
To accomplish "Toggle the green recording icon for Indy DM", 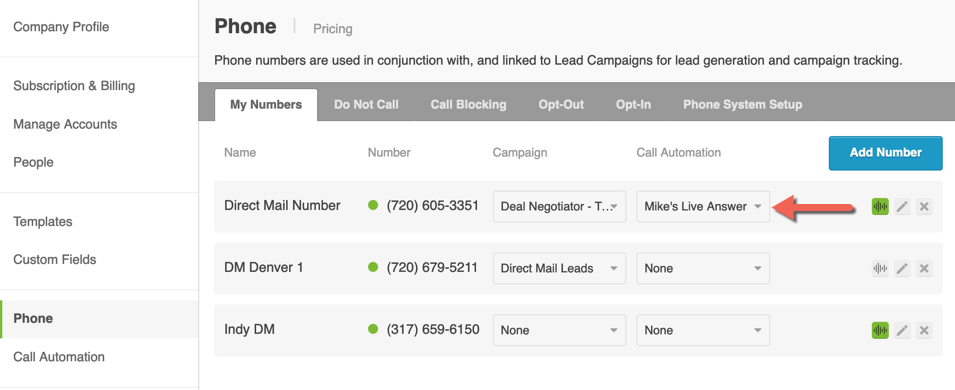I will click(880, 330).
